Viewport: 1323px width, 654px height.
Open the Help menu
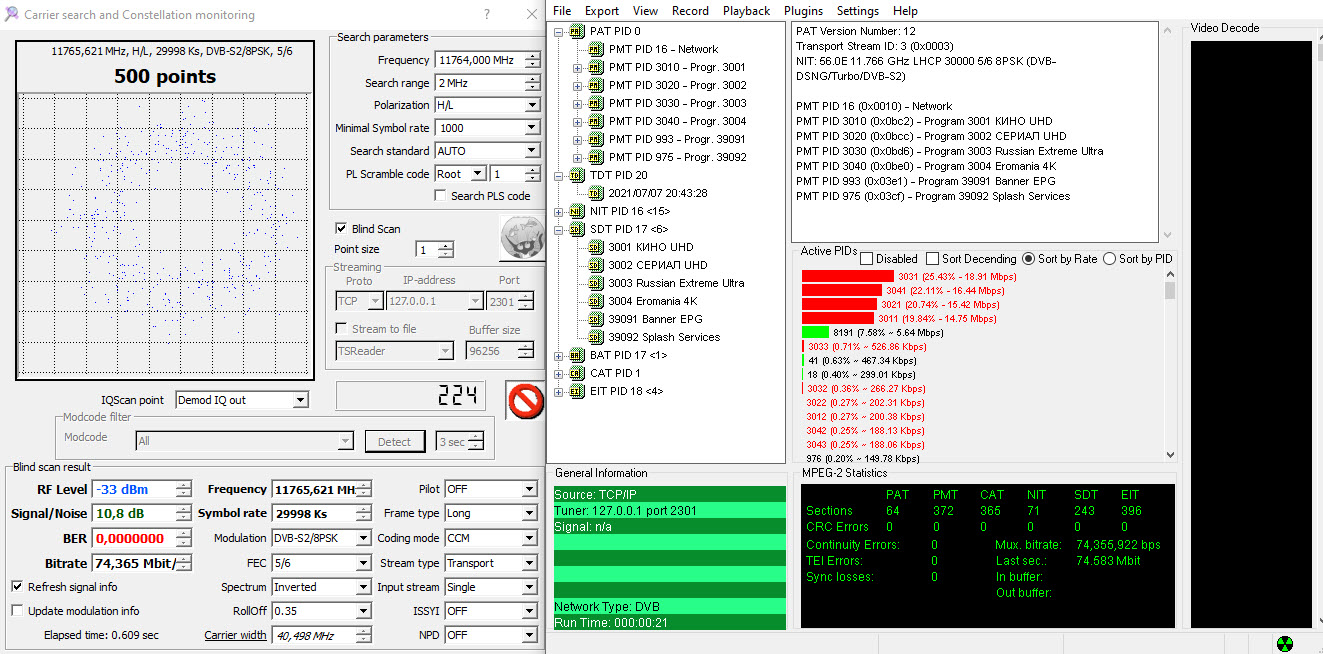coord(905,11)
